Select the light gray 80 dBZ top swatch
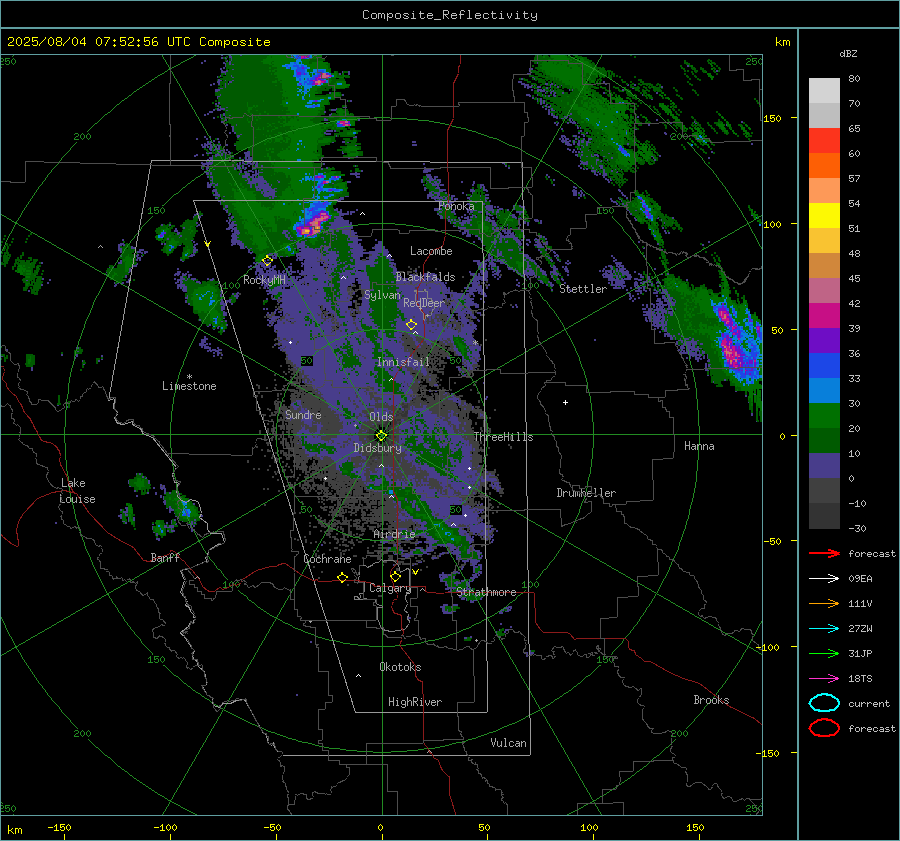The height and width of the screenshot is (841, 900). pyautogui.click(x=824, y=91)
